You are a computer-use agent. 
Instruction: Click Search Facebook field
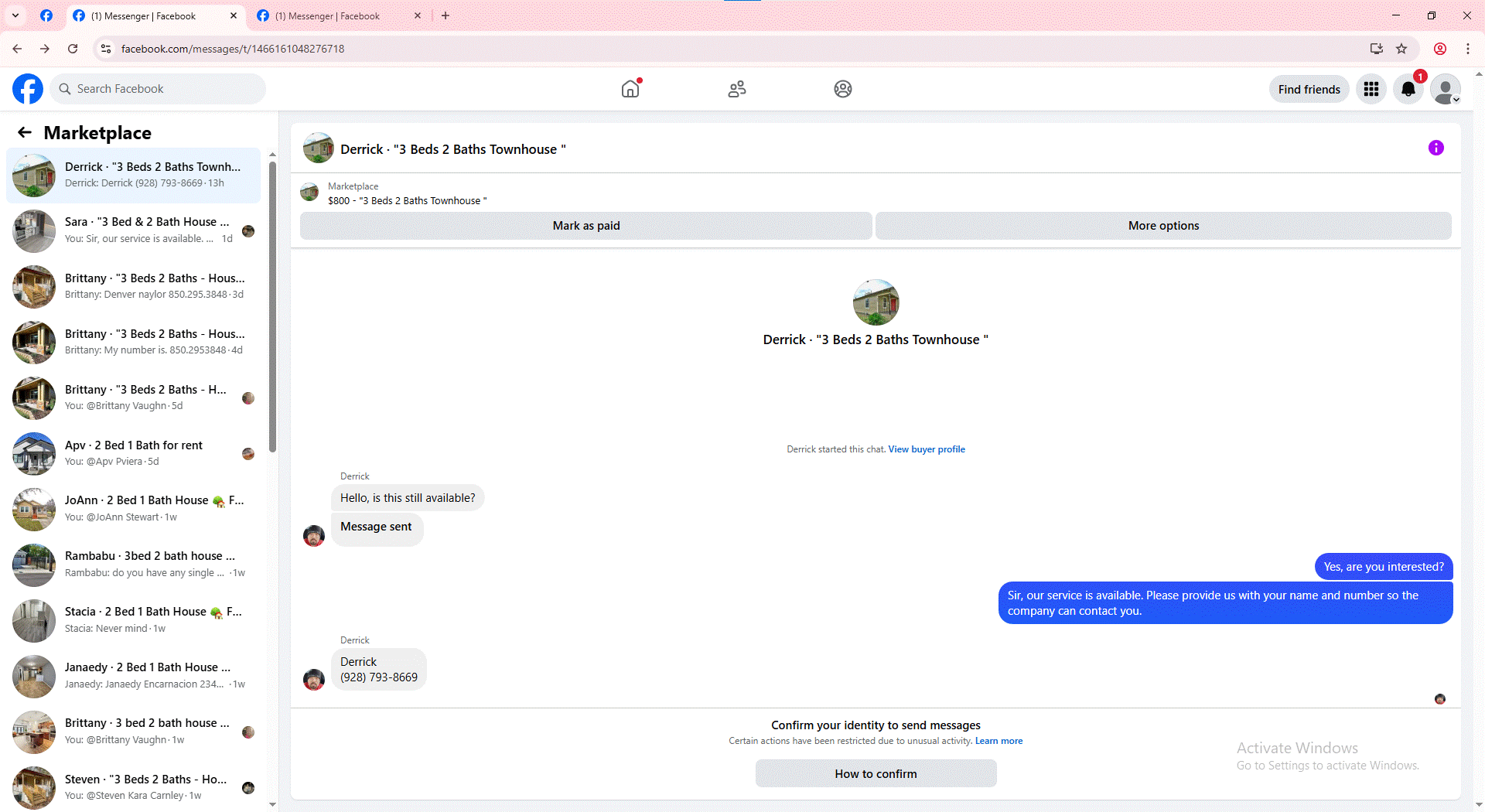159,89
